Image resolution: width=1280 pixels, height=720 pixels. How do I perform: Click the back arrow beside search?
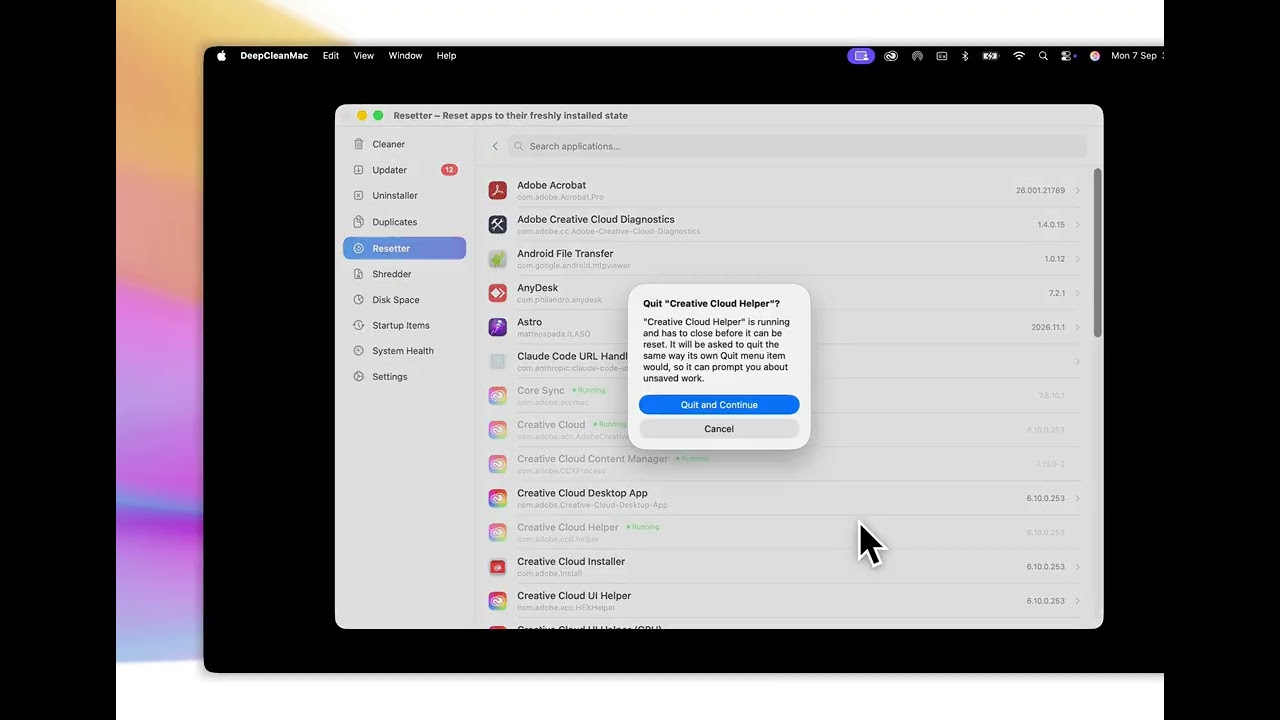click(x=495, y=146)
